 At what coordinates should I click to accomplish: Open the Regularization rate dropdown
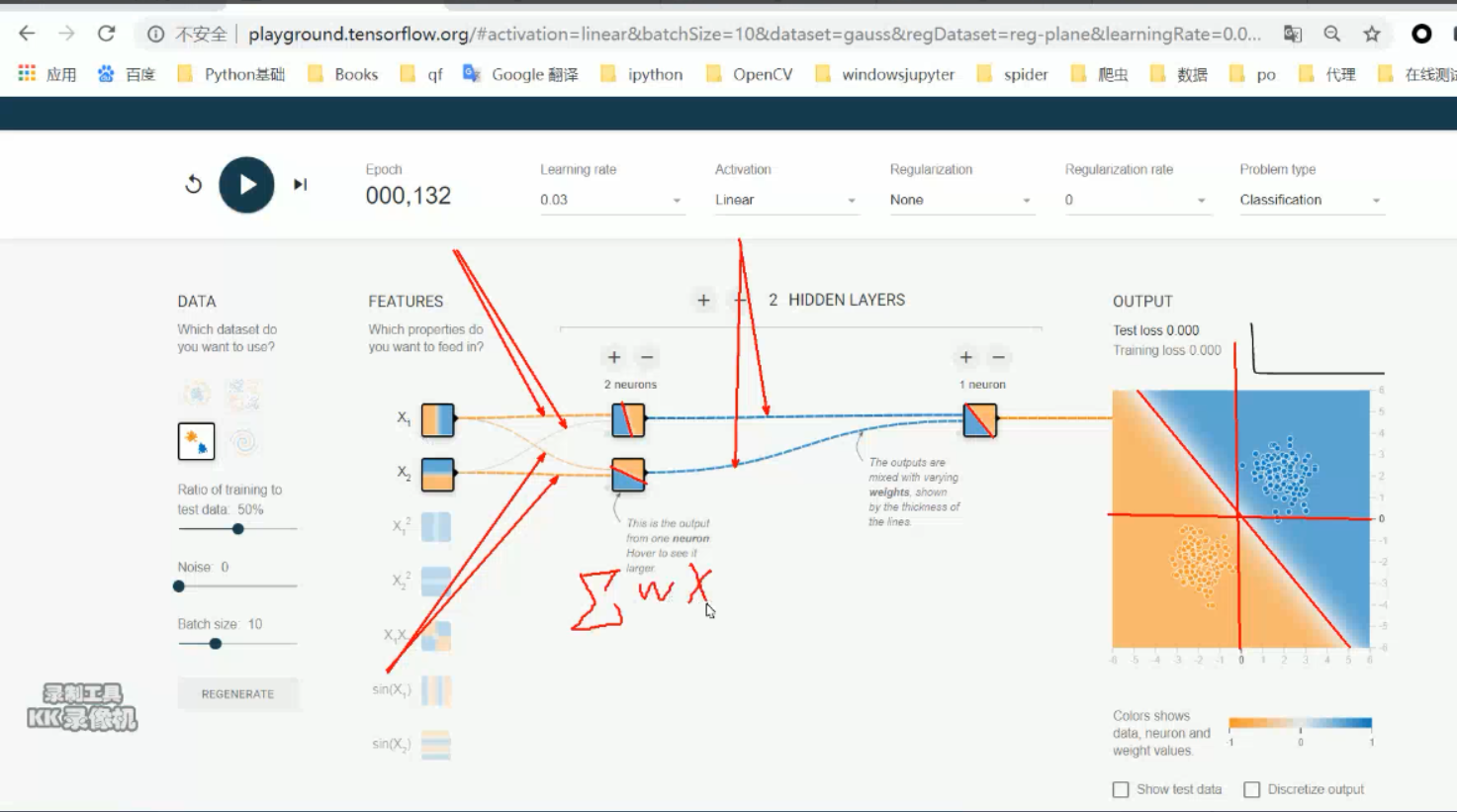tap(1137, 200)
